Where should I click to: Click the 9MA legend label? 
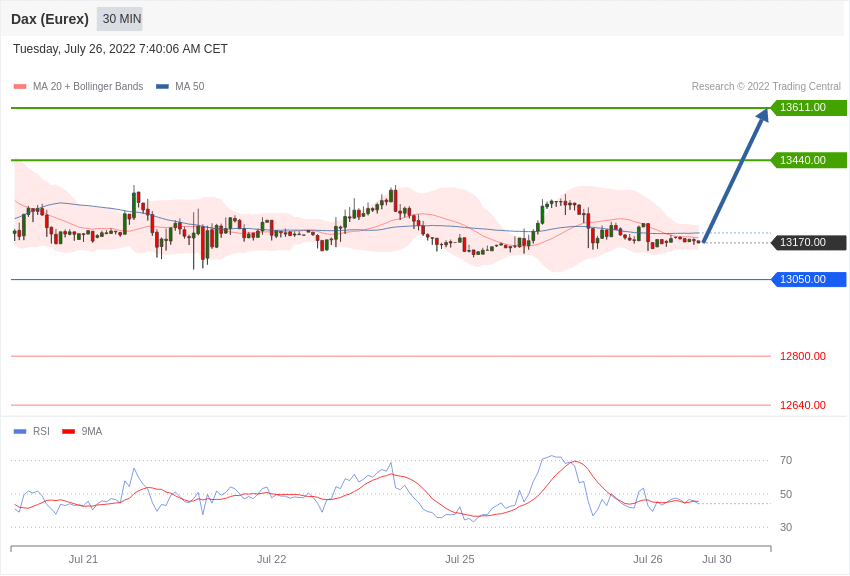(x=92, y=431)
